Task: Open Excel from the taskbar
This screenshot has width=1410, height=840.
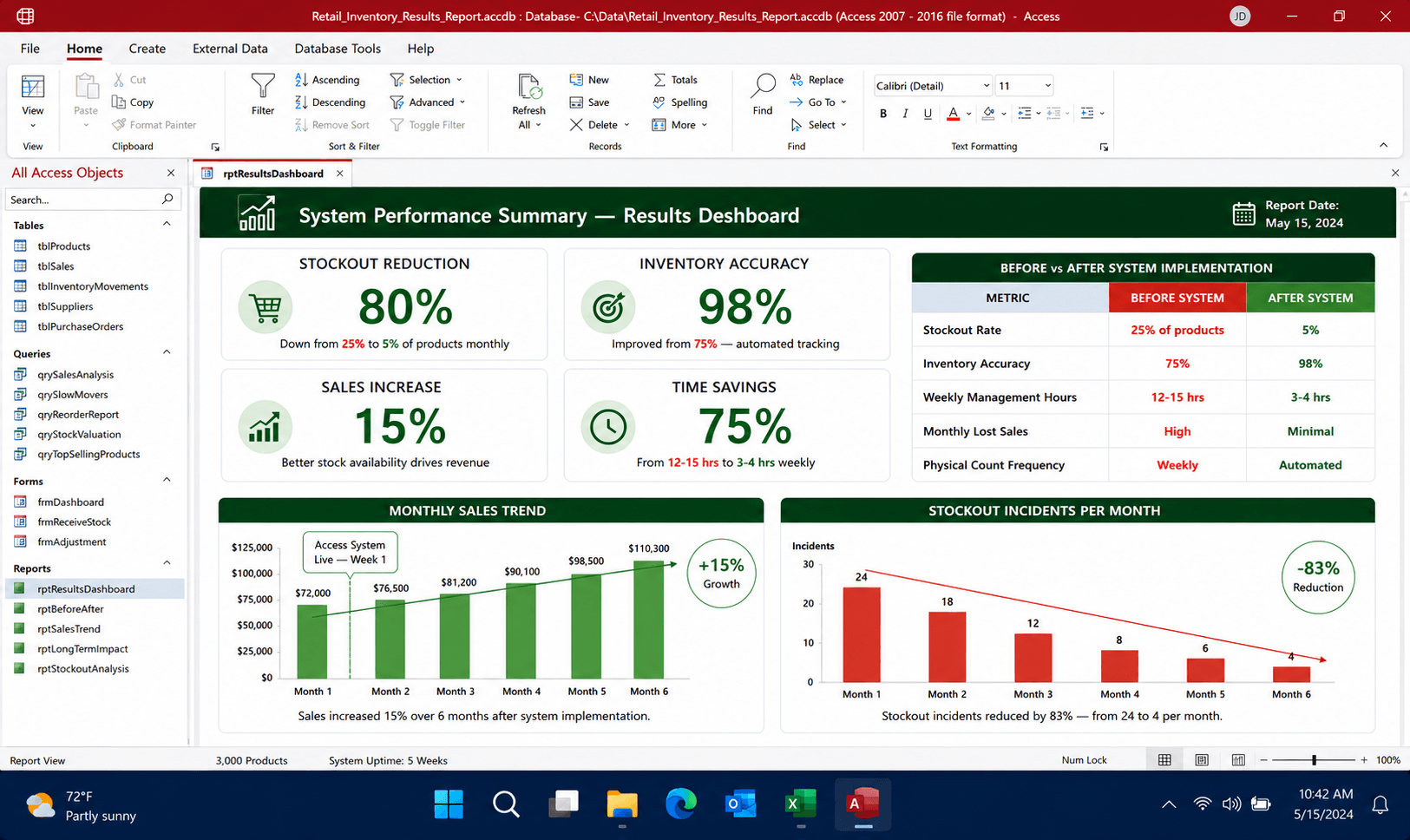Action: (800, 804)
